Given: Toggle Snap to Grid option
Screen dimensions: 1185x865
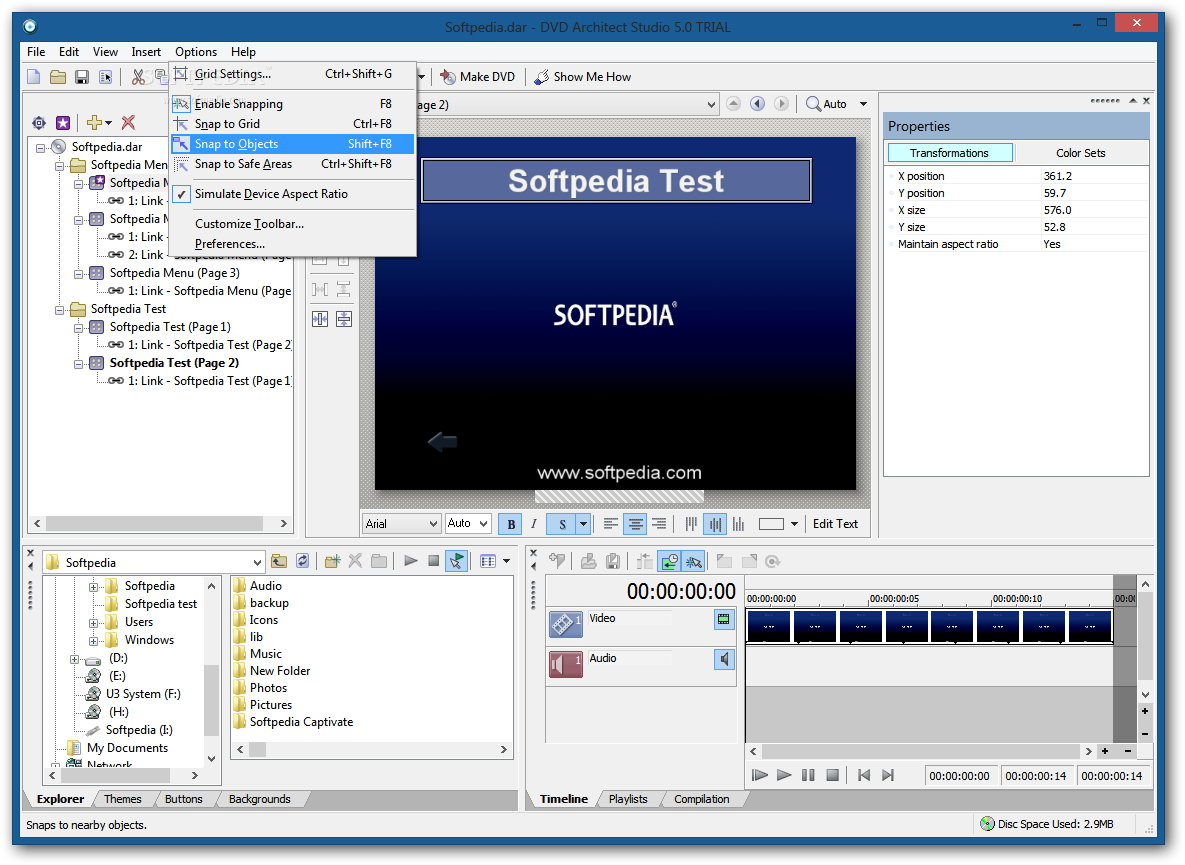Looking at the screenshot, I should (292, 124).
